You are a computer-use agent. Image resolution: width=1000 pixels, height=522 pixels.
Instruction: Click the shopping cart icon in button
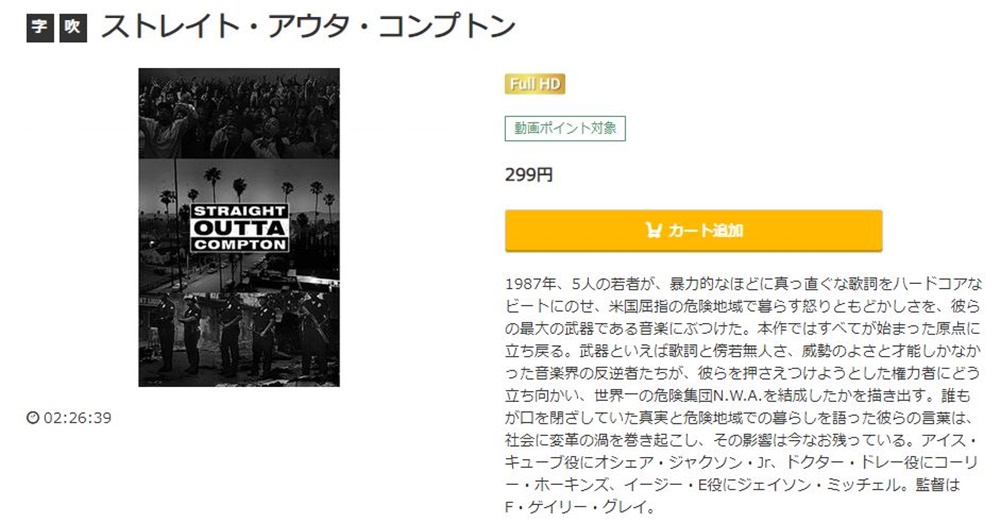click(x=654, y=230)
